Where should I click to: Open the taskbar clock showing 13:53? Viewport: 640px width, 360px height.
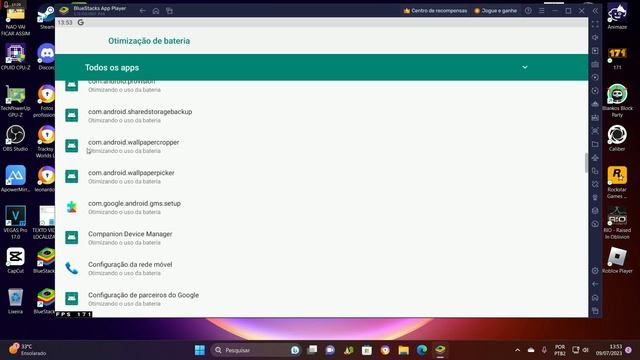[x=609, y=350]
